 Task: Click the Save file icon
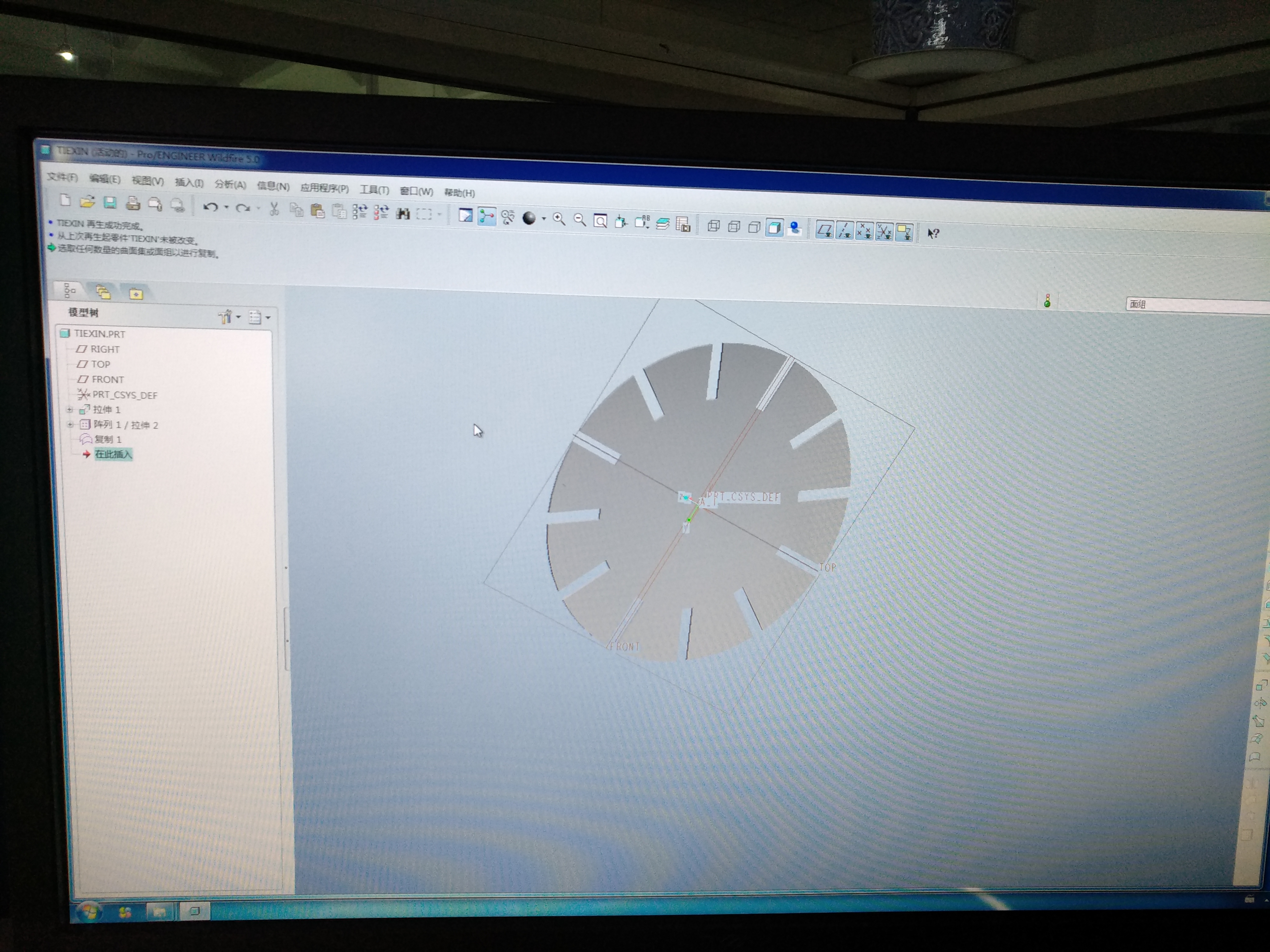pos(110,202)
